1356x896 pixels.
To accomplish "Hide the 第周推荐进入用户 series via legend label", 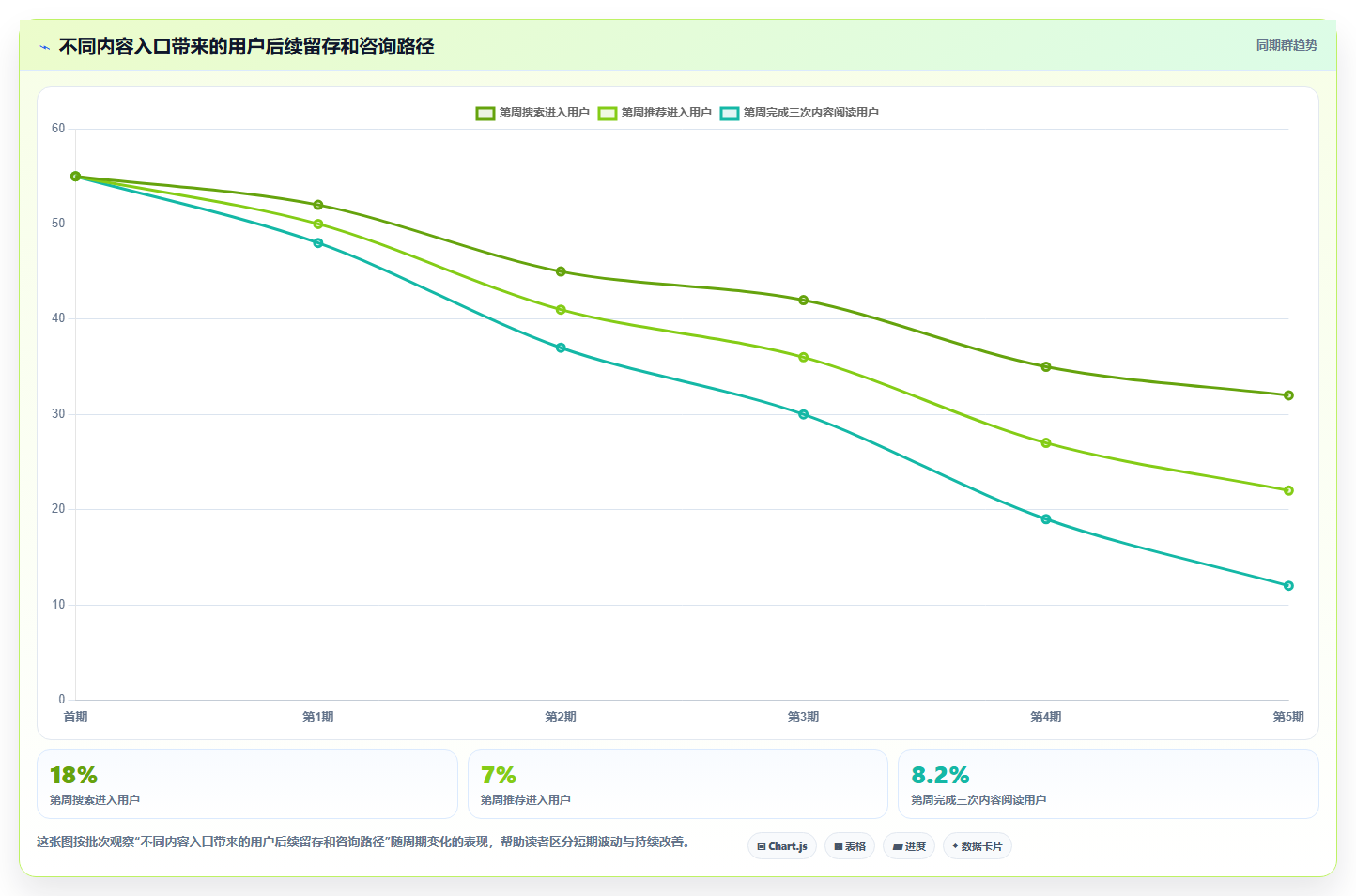I will pyautogui.click(x=667, y=113).
